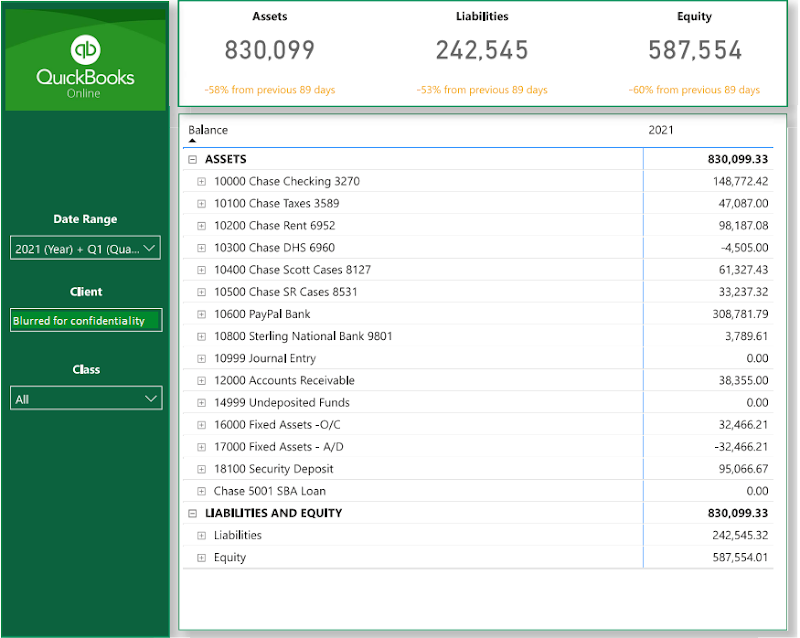
Task: Expand 16000 Fixed Assets -O/C row
Action: [202, 425]
